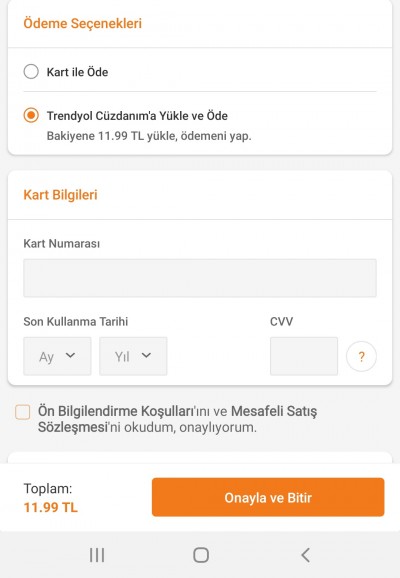
Task: Open the Ay month dropdown
Action: pyautogui.click(x=57, y=356)
